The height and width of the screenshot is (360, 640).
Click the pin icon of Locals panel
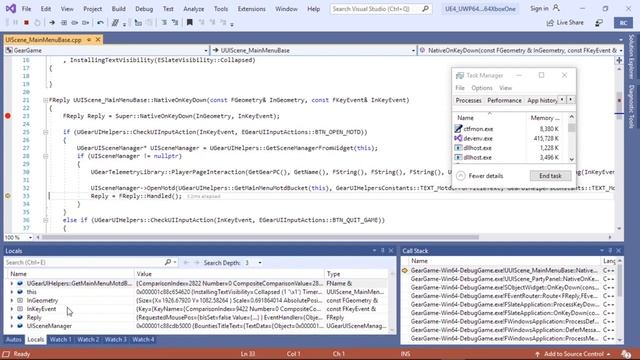[x=383, y=251]
